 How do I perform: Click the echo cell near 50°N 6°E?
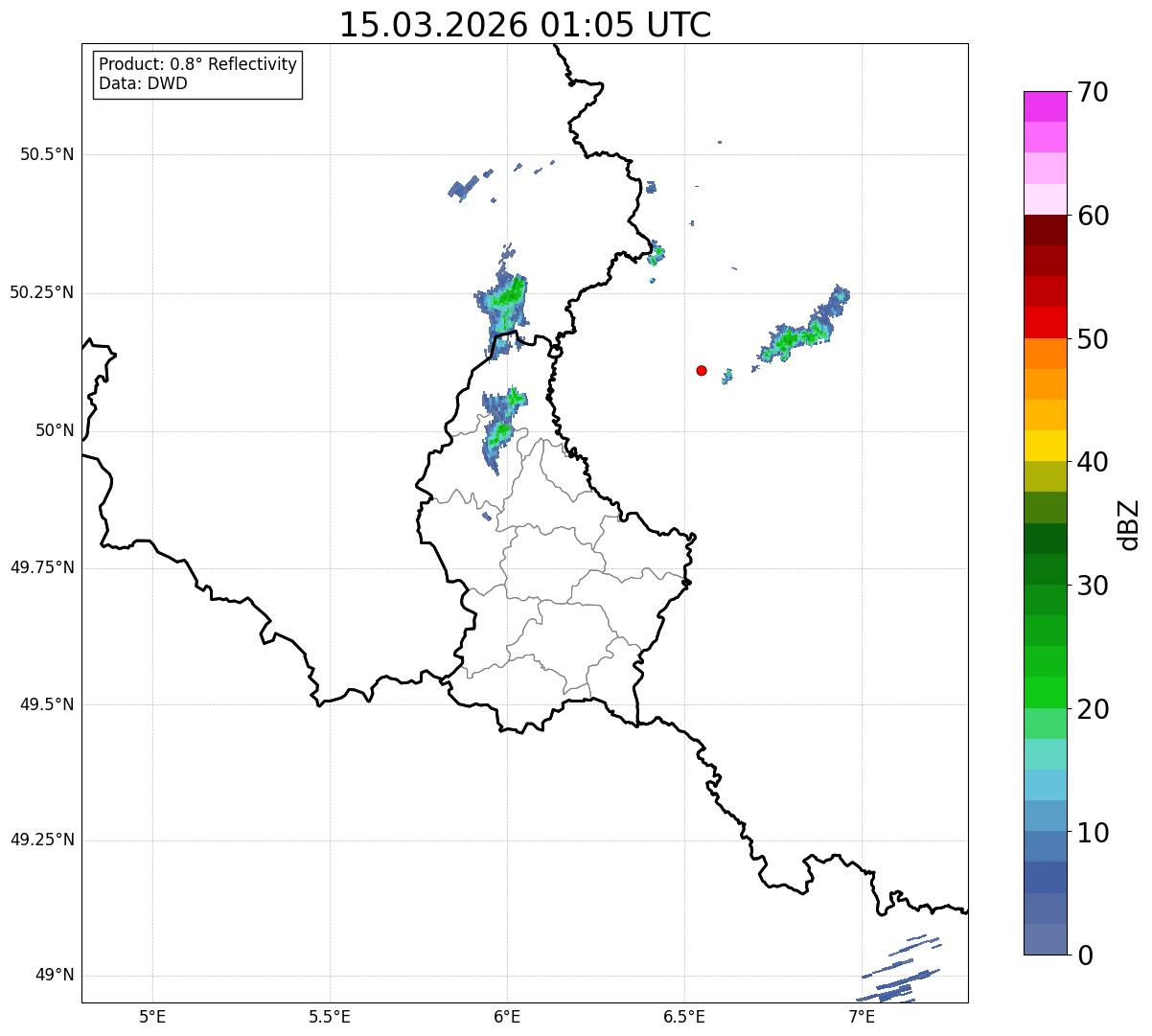pyautogui.click(x=502, y=429)
